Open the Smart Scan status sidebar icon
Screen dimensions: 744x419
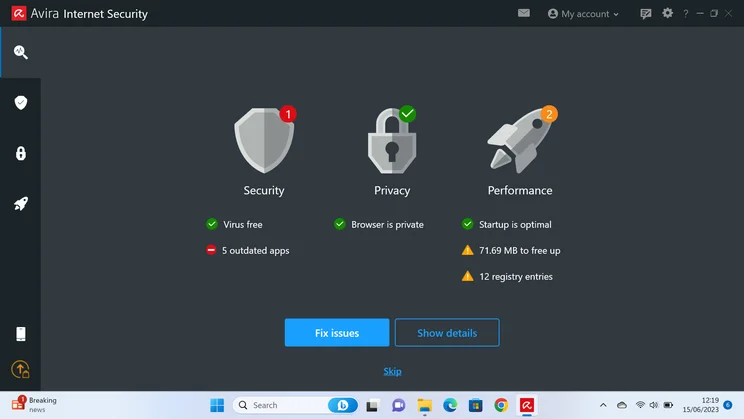pyautogui.click(x=20, y=52)
